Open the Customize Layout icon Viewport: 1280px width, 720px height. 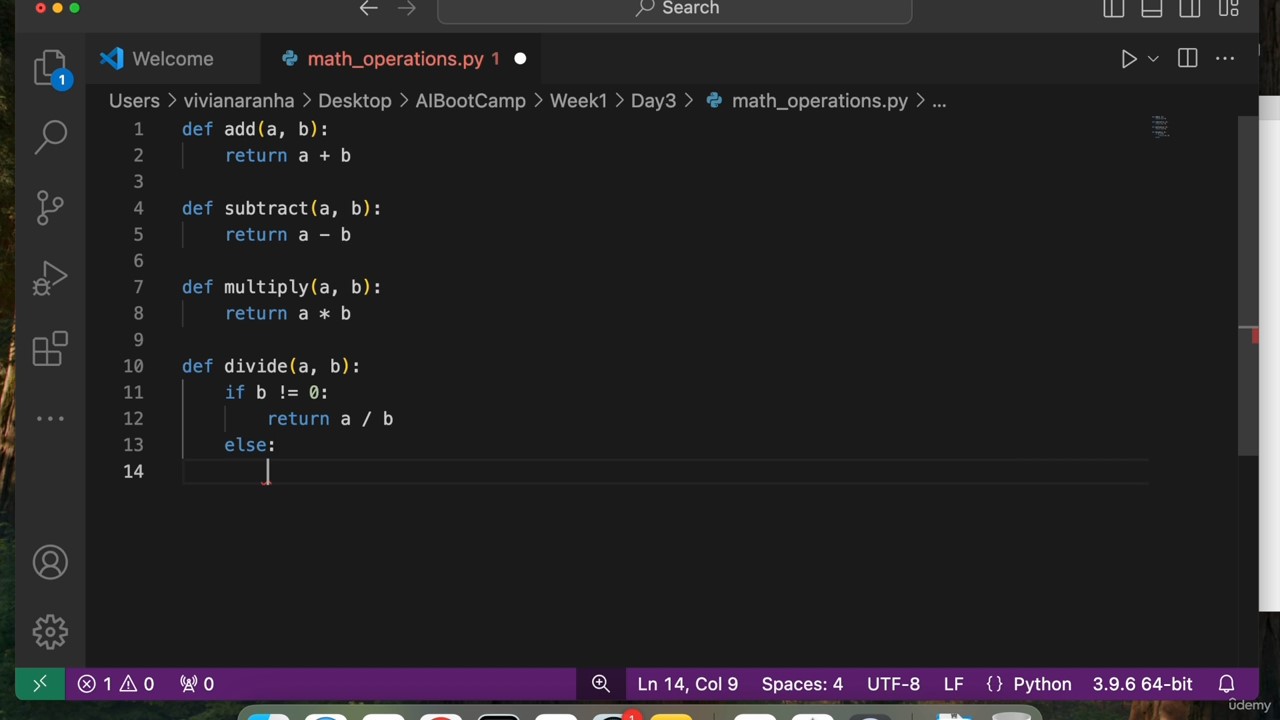(x=1228, y=9)
